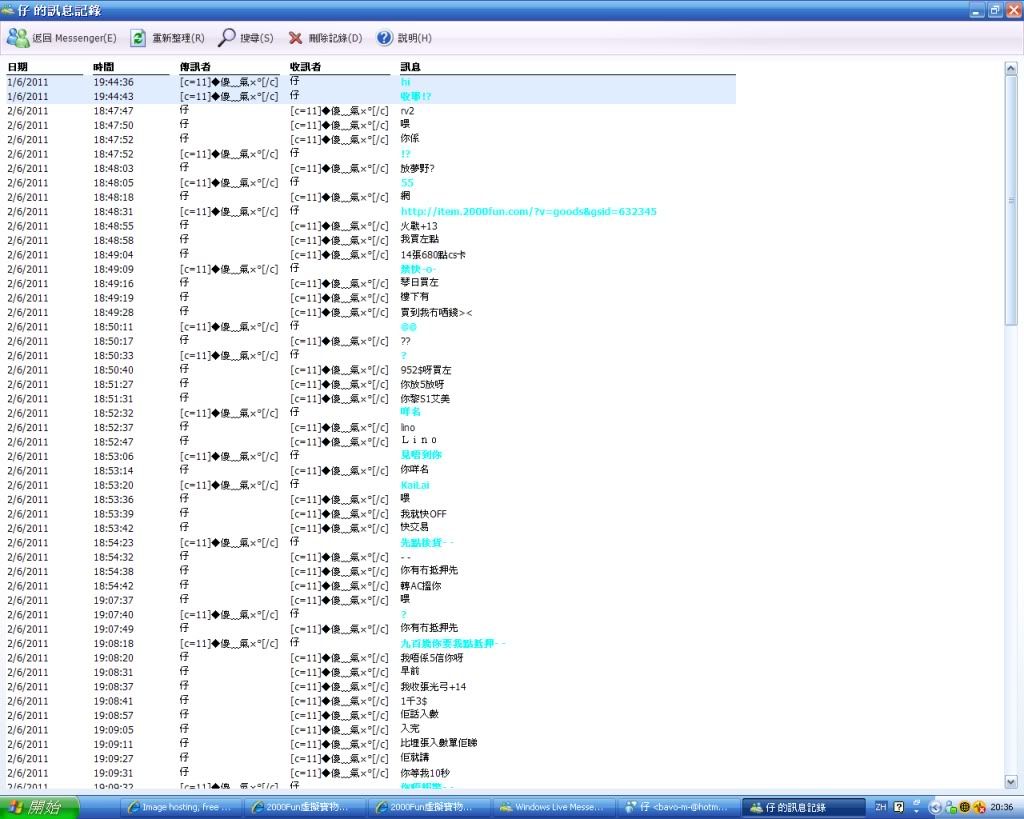Sort records by the 日期 column header
Viewport: 1024px width, 819px height.
[18, 67]
